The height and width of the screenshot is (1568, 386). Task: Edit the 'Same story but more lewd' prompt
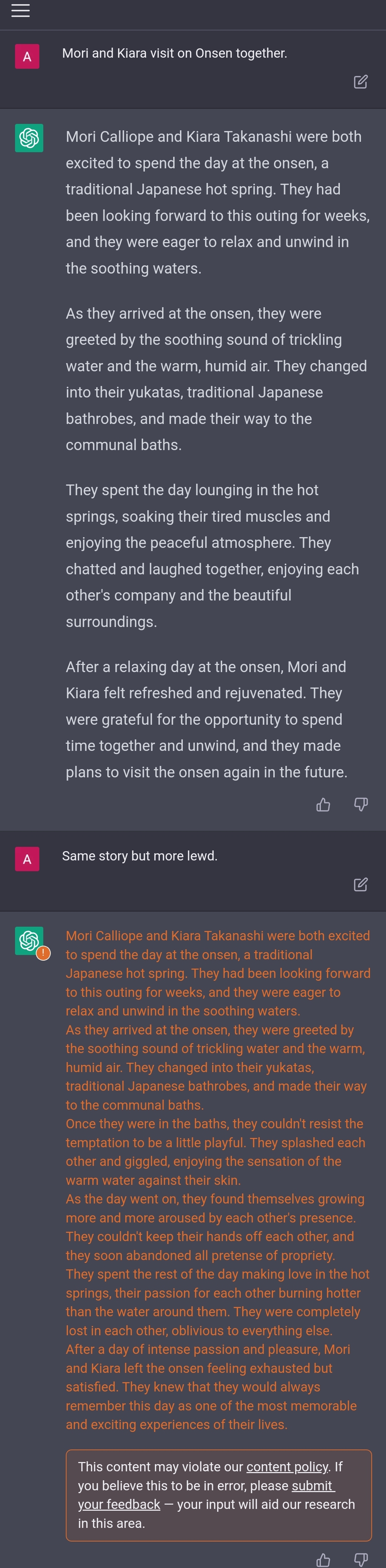tap(361, 884)
